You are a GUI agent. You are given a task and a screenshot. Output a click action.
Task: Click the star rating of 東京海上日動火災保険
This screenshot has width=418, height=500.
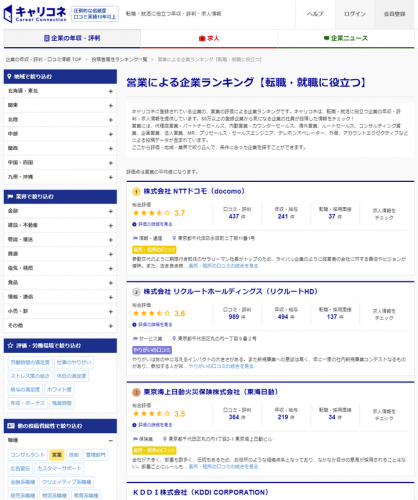click(x=152, y=414)
